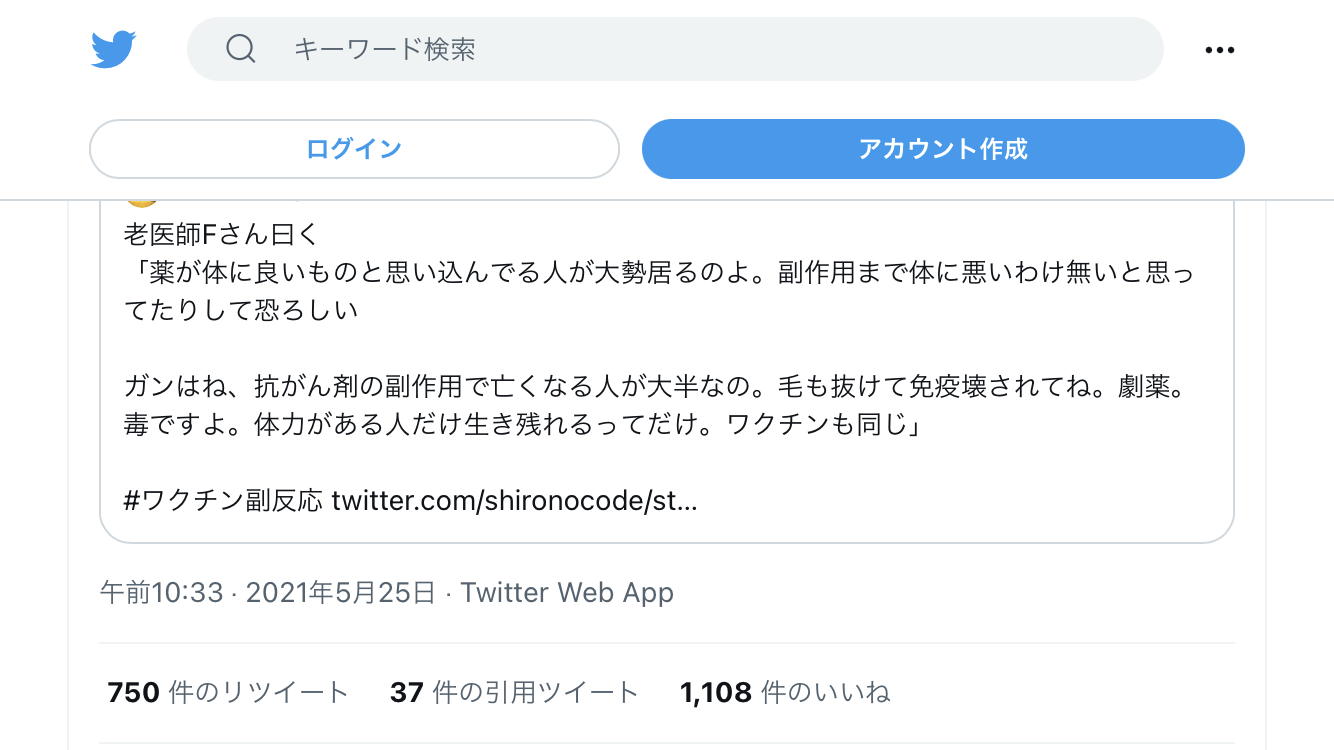Viewport: 1334px width, 750px height.
Task: Click the partially hidden quoted-tweet avatar
Action: point(141,202)
